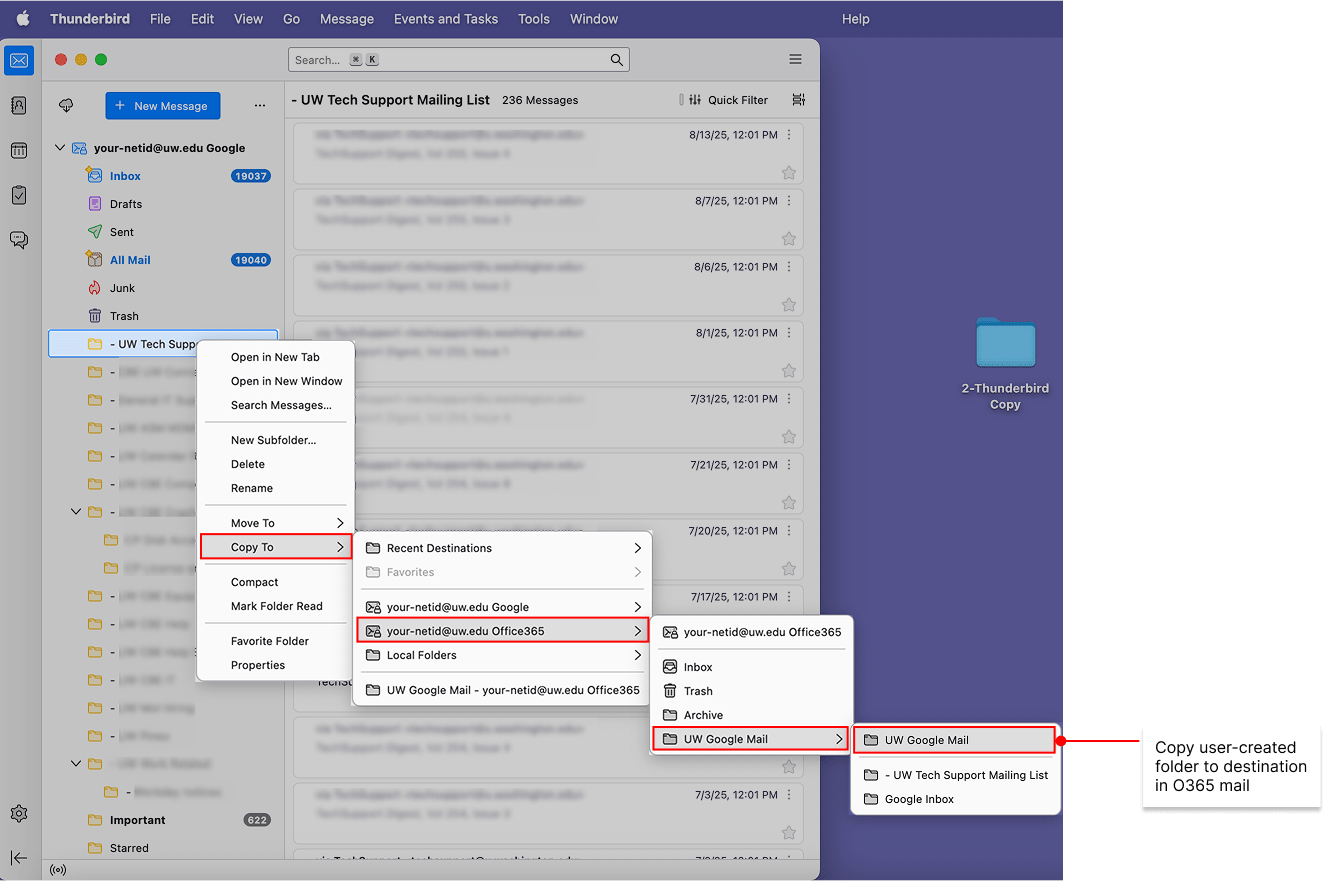Screen dimensions: 1325x881
Task: Click inside the Search messages field
Action: (x=458, y=59)
